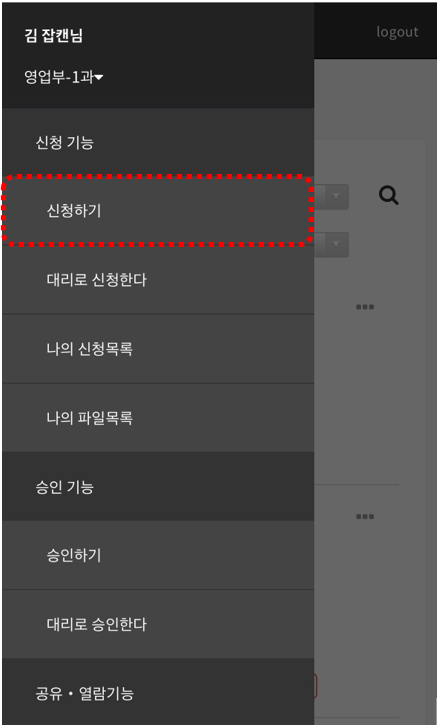Open the 나의 파일목록 menu item
The height and width of the screenshot is (725, 437).
point(158,418)
